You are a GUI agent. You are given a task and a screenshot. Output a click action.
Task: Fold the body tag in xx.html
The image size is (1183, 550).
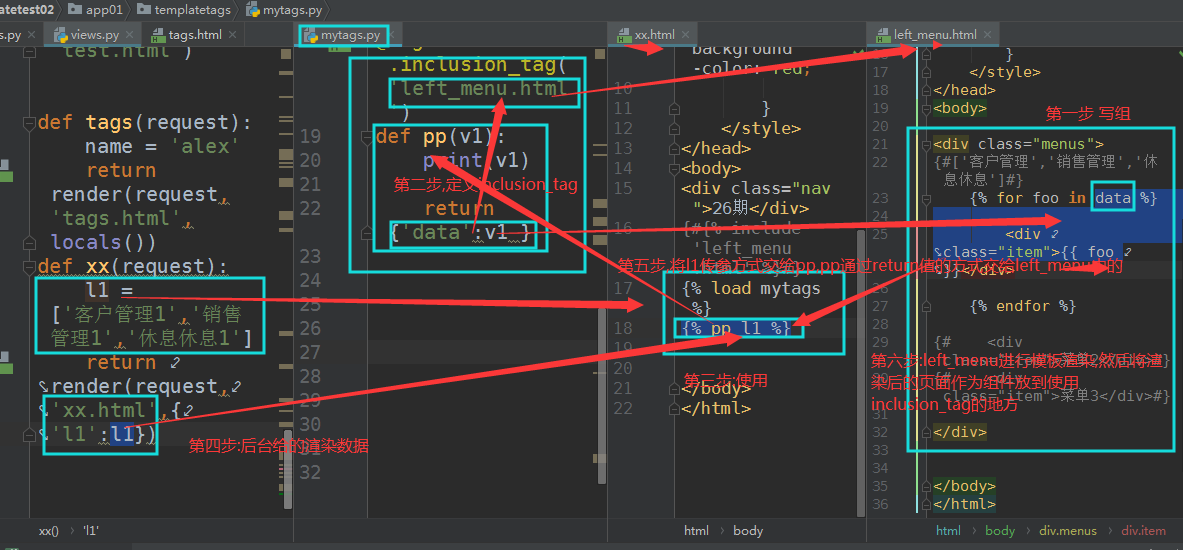675,169
